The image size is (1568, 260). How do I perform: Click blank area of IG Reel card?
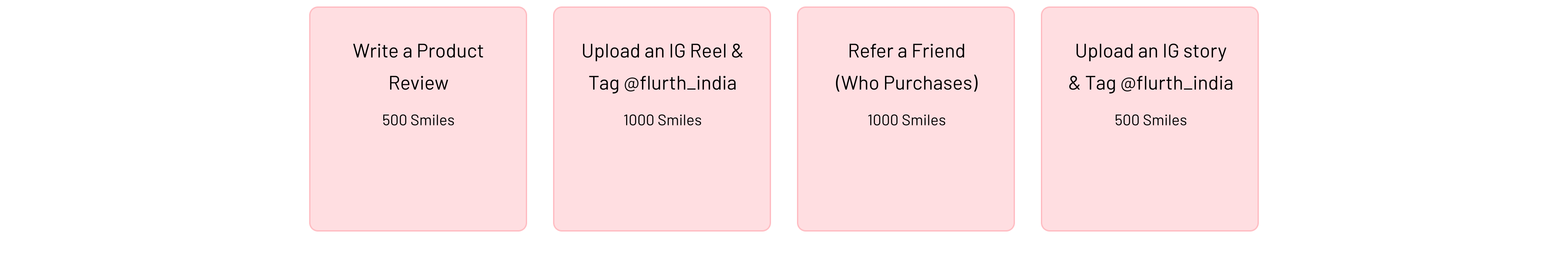click(662, 183)
